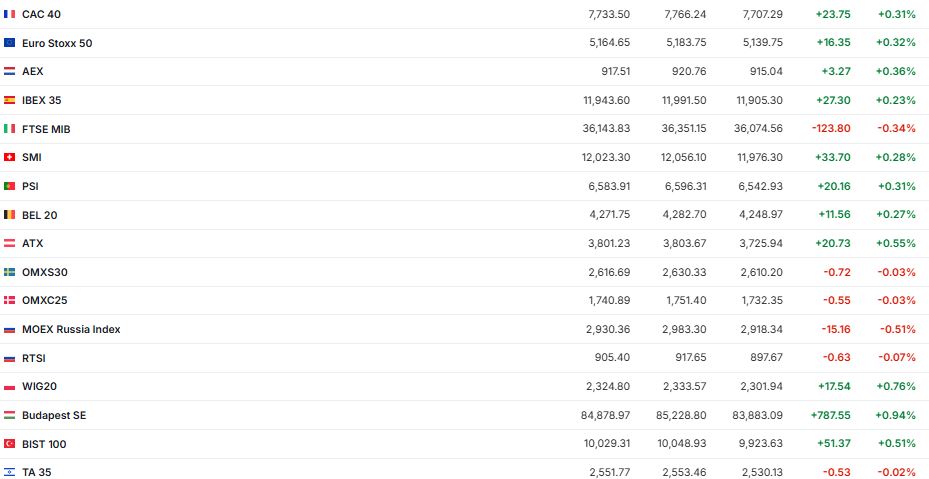Screen dimensions: 929x479
Task: Select the MOEX Russia Index link
Action: (x=71, y=329)
